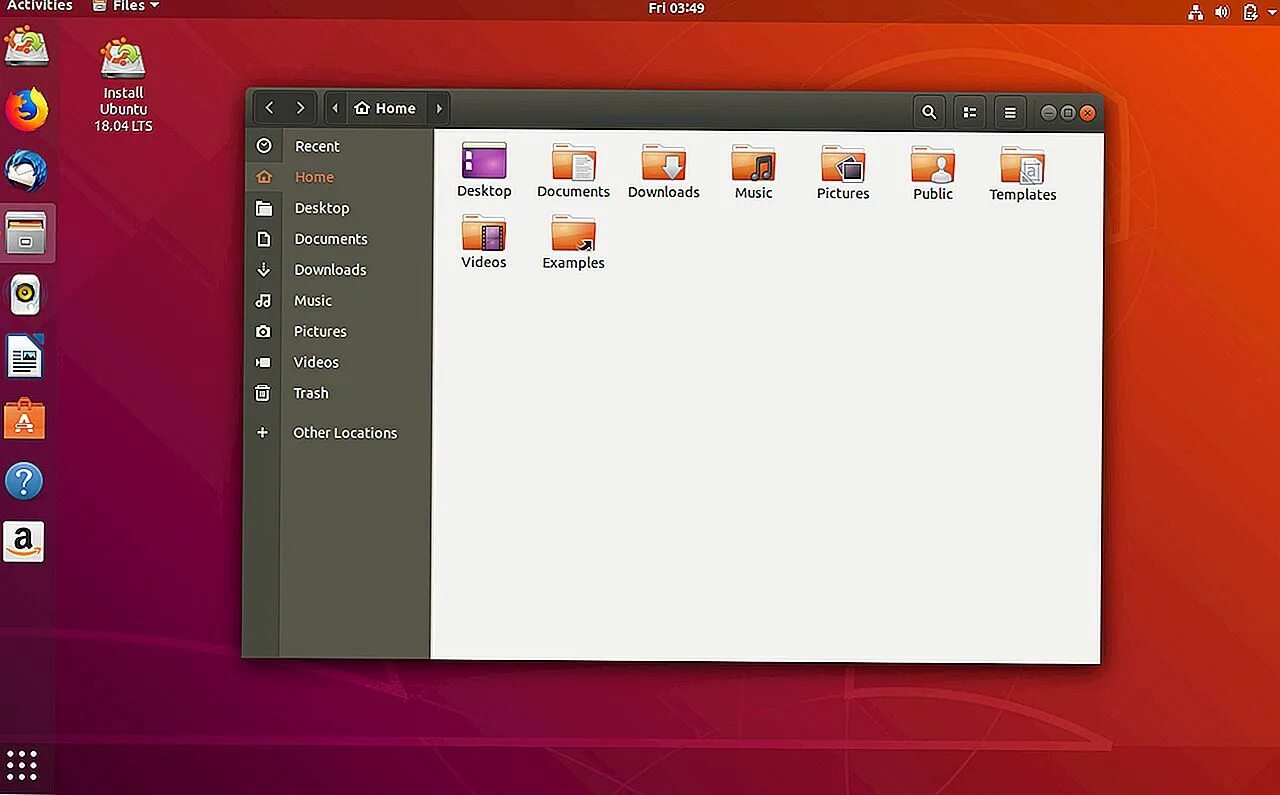Click the Downloads arrow icon in sidebar
This screenshot has width=1280, height=795.
coord(264,270)
